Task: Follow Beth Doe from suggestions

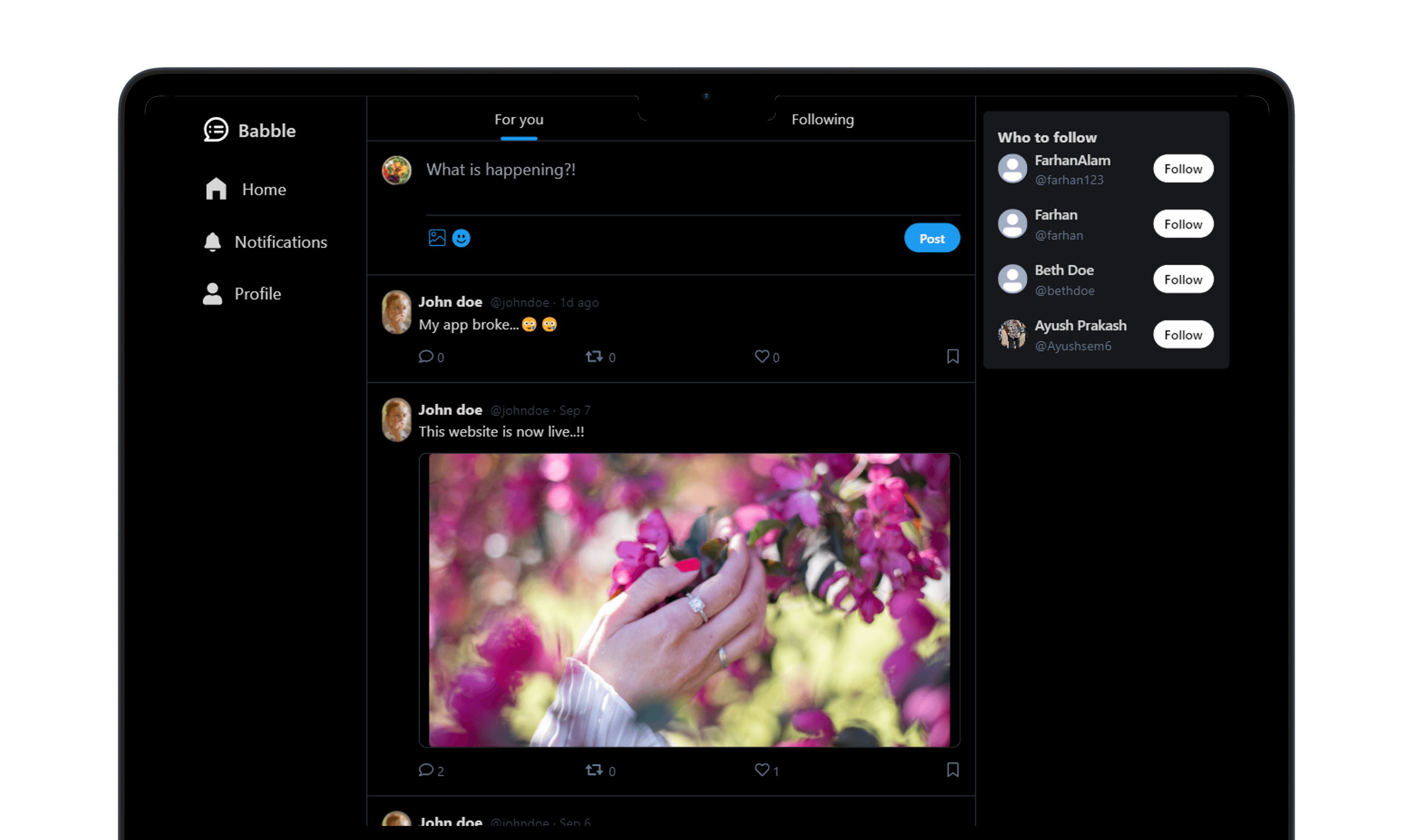Action: 1183,279
